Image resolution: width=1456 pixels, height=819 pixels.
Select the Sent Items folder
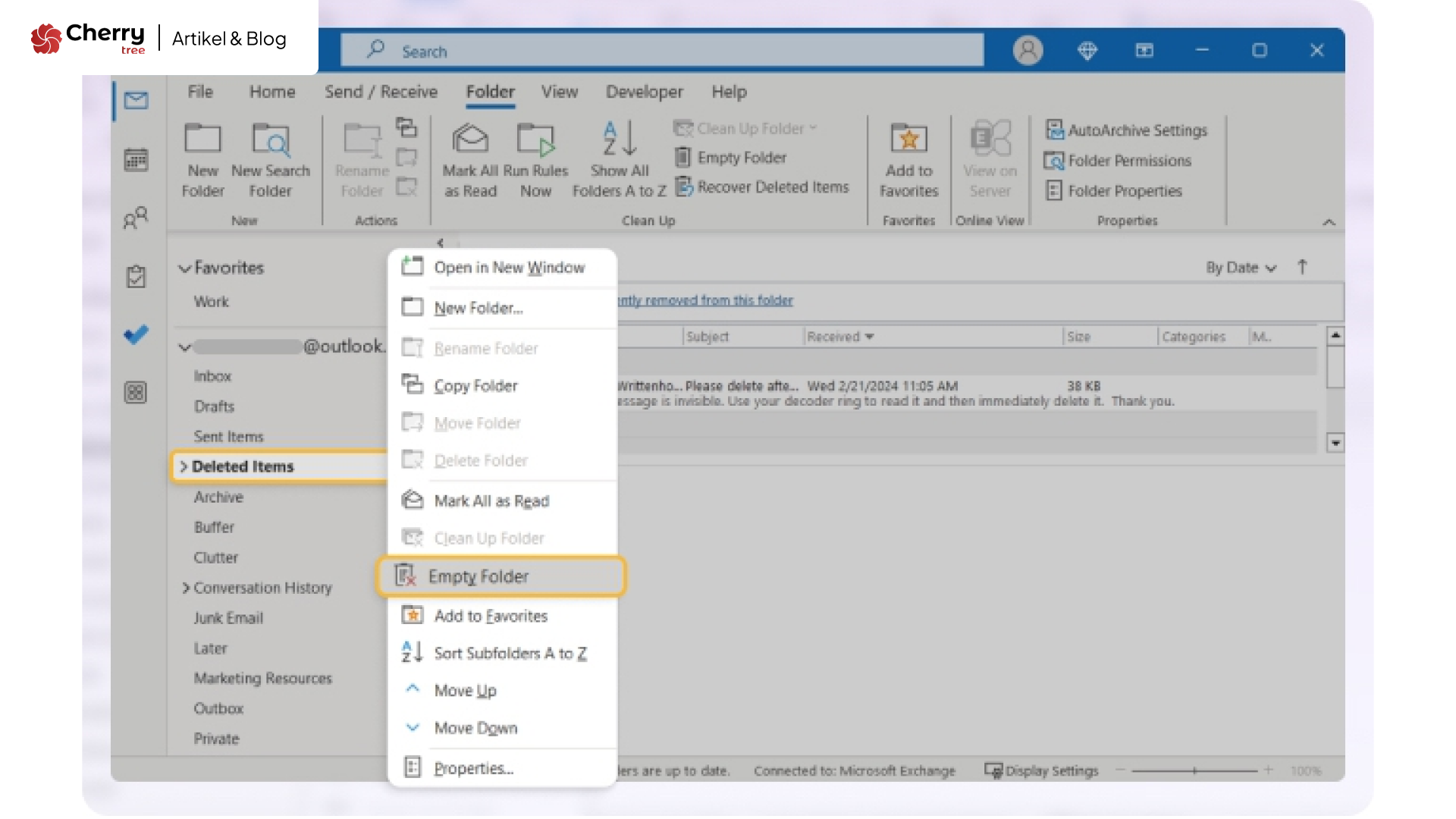[x=228, y=437]
